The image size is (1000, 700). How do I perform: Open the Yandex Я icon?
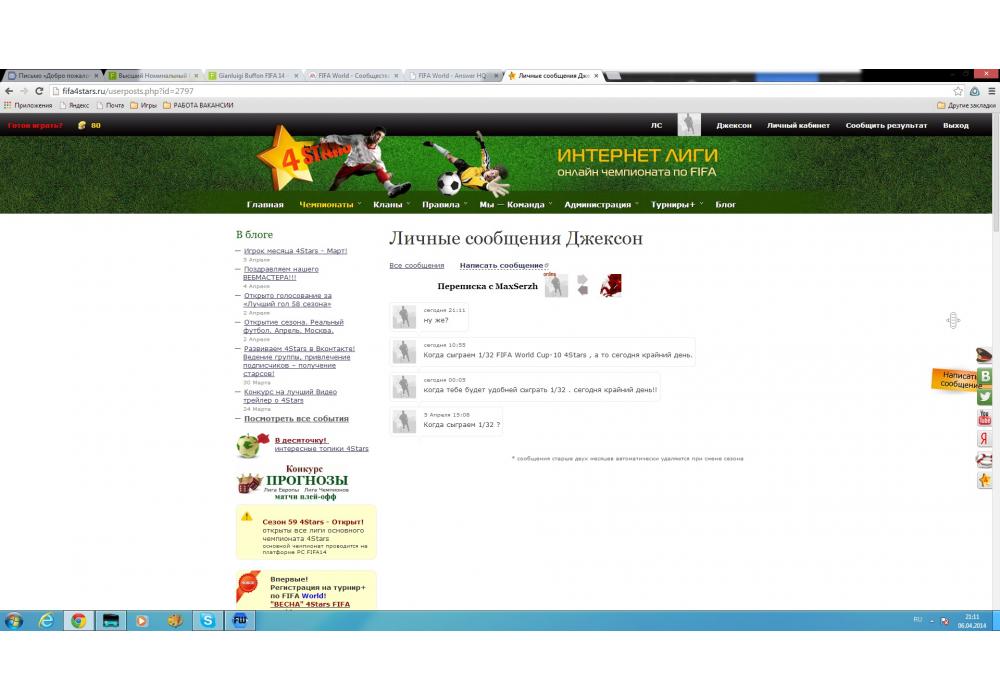click(x=984, y=439)
